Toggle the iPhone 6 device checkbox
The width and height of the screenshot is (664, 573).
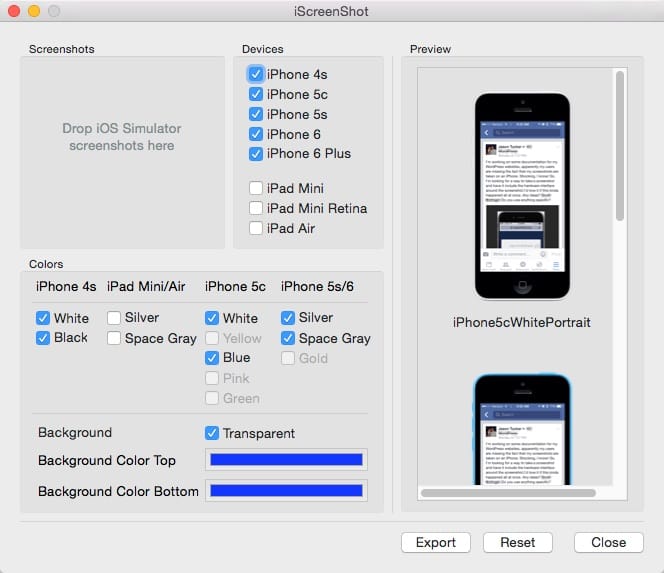coord(255,134)
